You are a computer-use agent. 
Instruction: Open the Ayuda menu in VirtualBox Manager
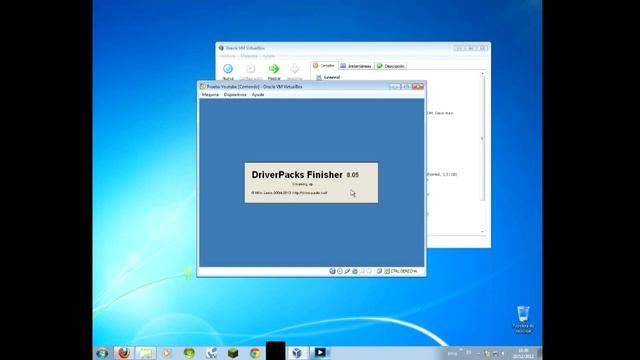pyautogui.click(x=269, y=56)
